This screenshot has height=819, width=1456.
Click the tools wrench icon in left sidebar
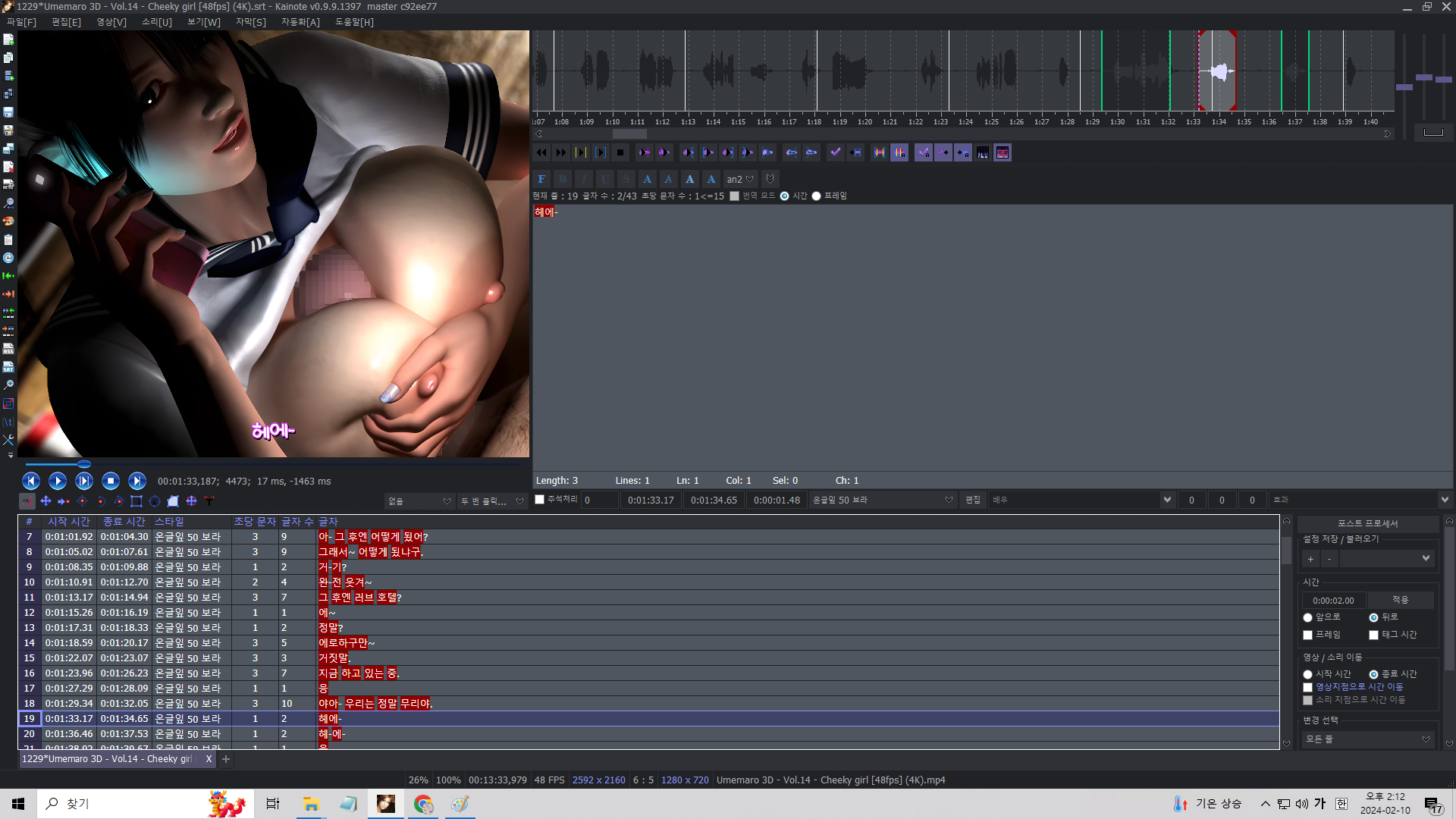pos(8,440)
